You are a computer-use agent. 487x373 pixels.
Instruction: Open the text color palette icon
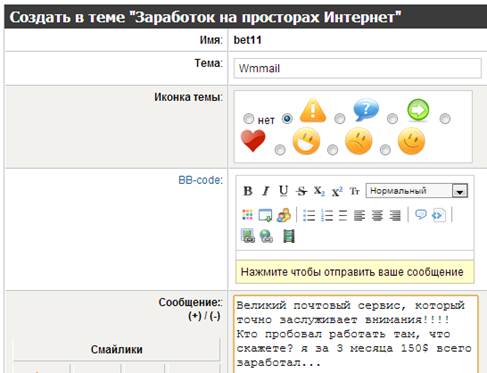[247, 215]
